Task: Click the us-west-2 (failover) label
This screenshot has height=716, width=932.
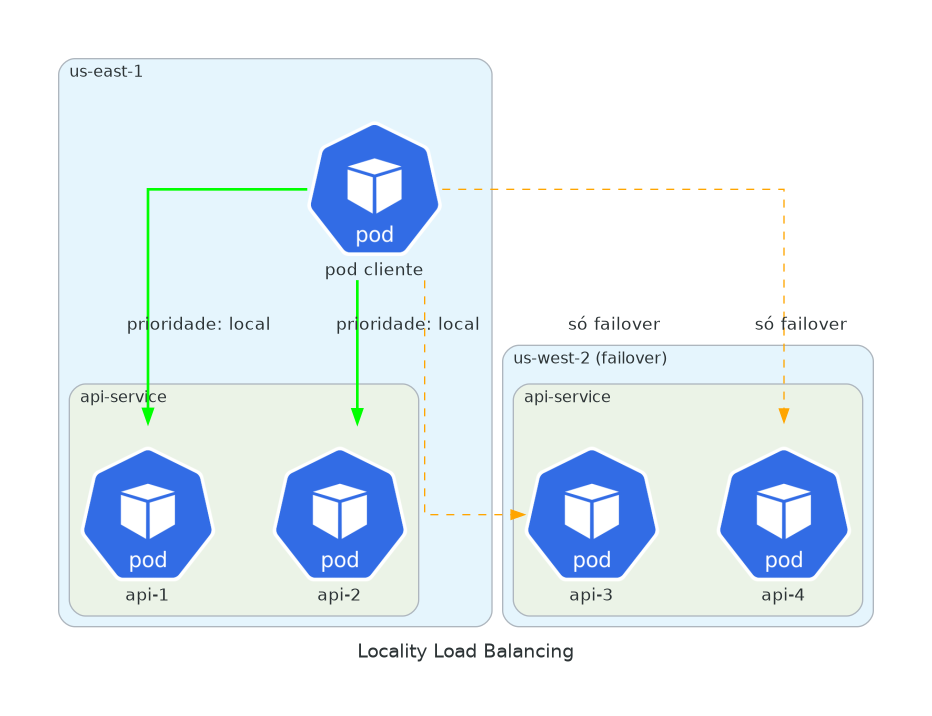Action: 590,356
